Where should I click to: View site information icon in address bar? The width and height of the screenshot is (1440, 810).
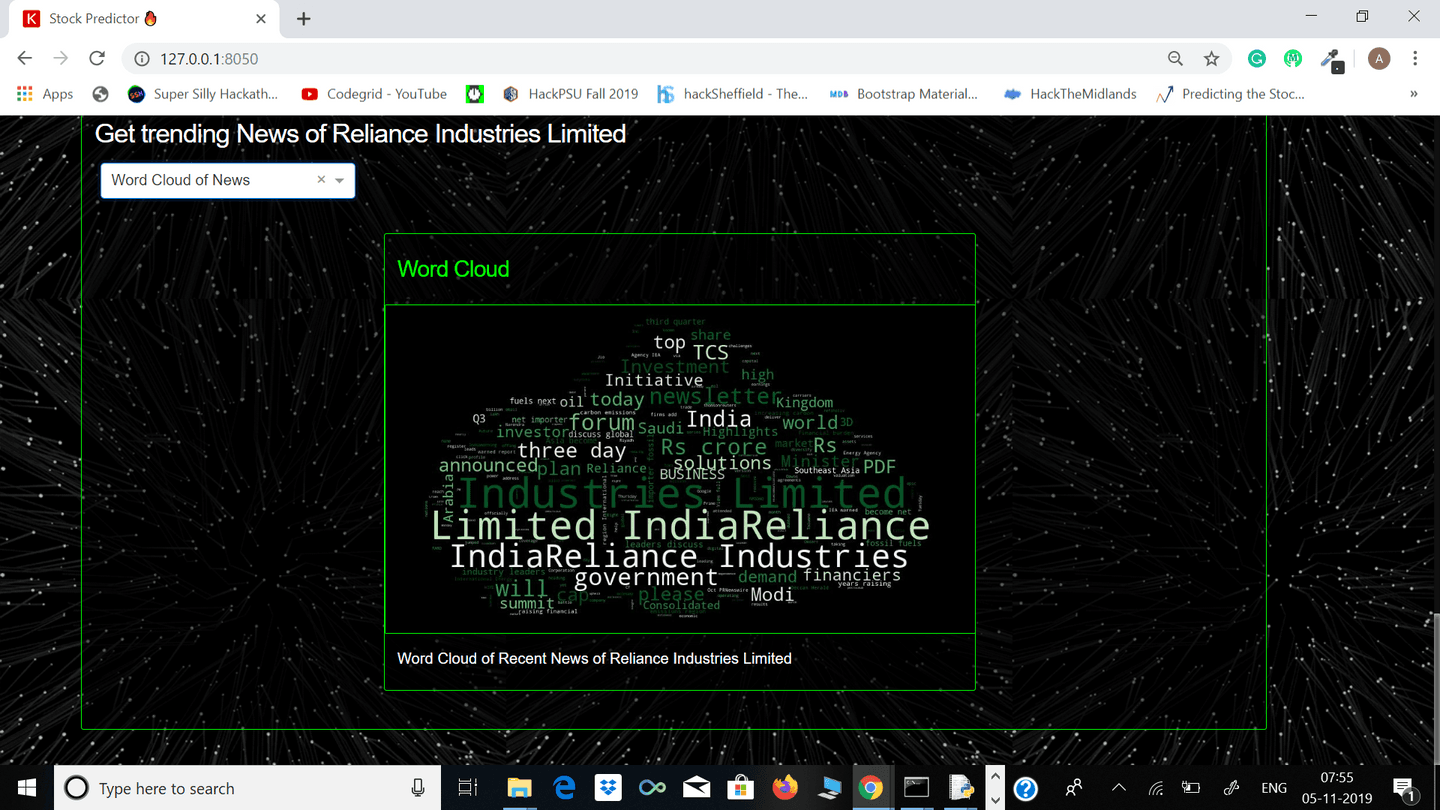pos(142,59)
